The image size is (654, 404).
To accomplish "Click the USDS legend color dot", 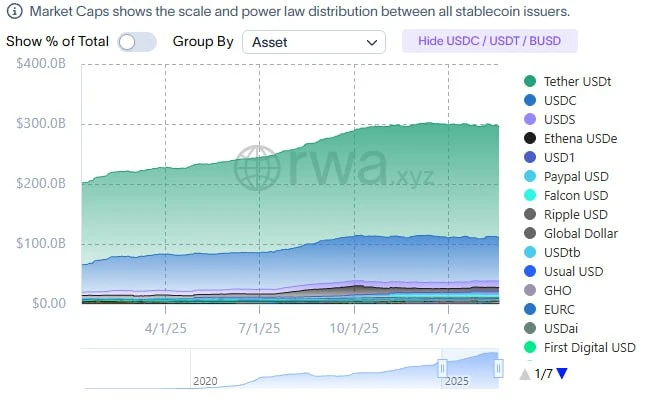I will pos(529,119).
